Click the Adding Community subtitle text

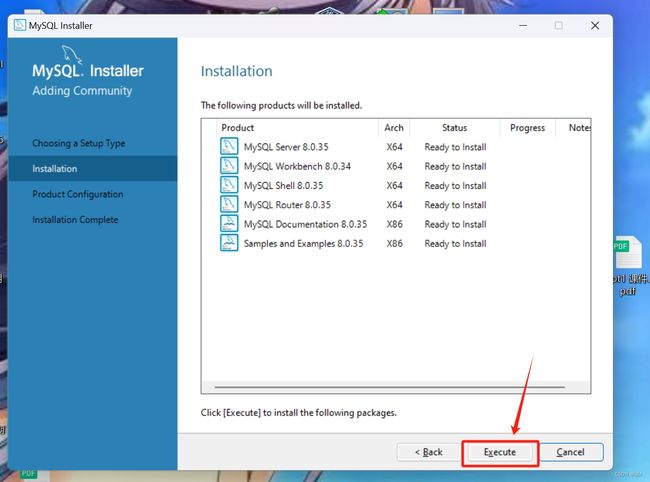click(82, 91)
